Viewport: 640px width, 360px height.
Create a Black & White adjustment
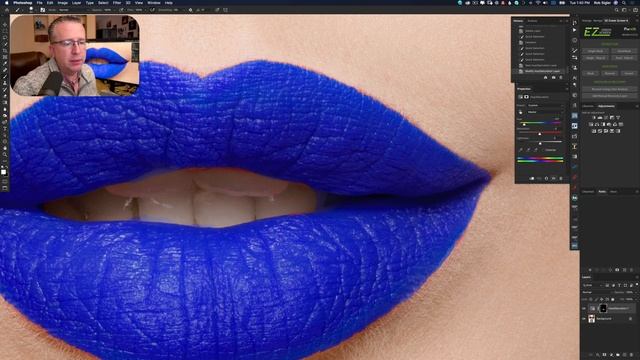point(603,124)
